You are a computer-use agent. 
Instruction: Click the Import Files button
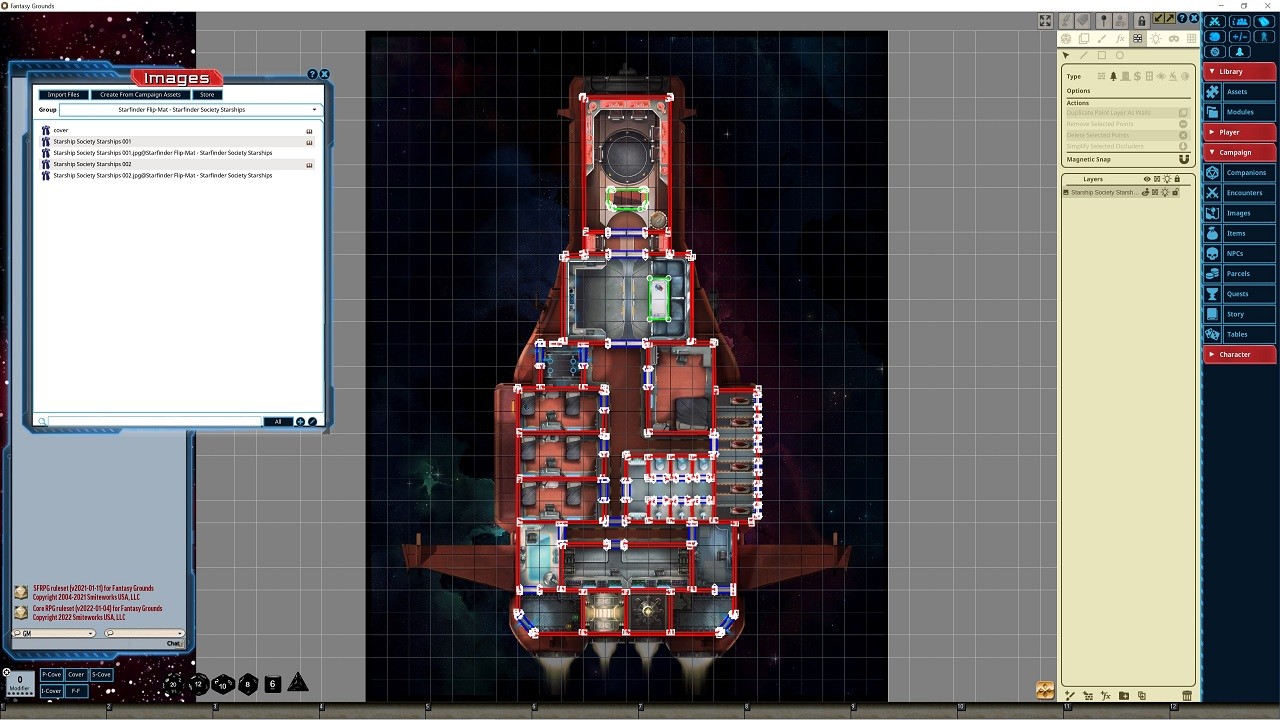[x=62, y=94]
